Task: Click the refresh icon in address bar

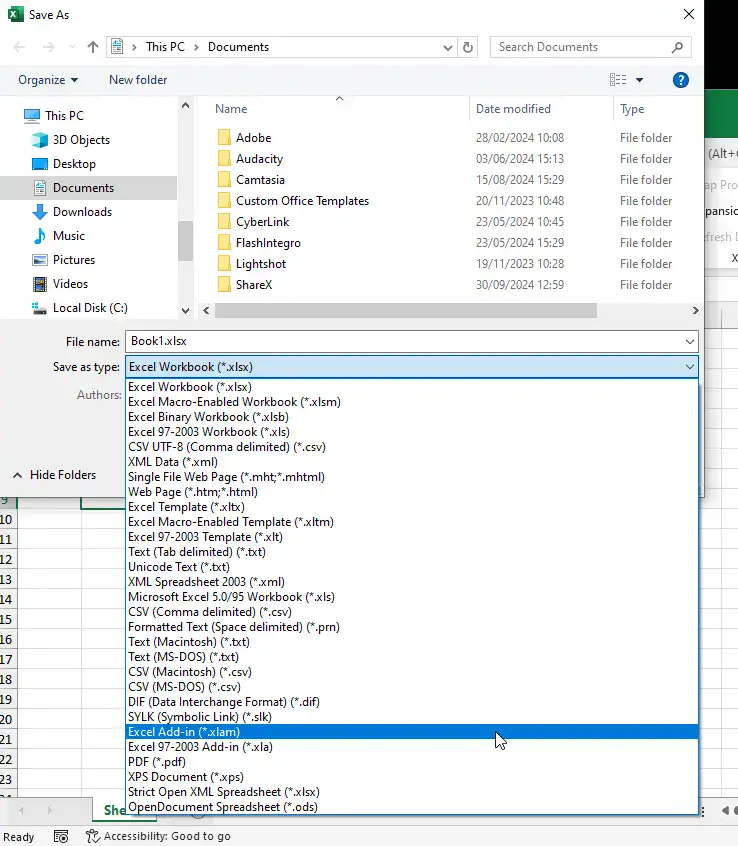Action: pyautogui.click(x=468, y=47)
